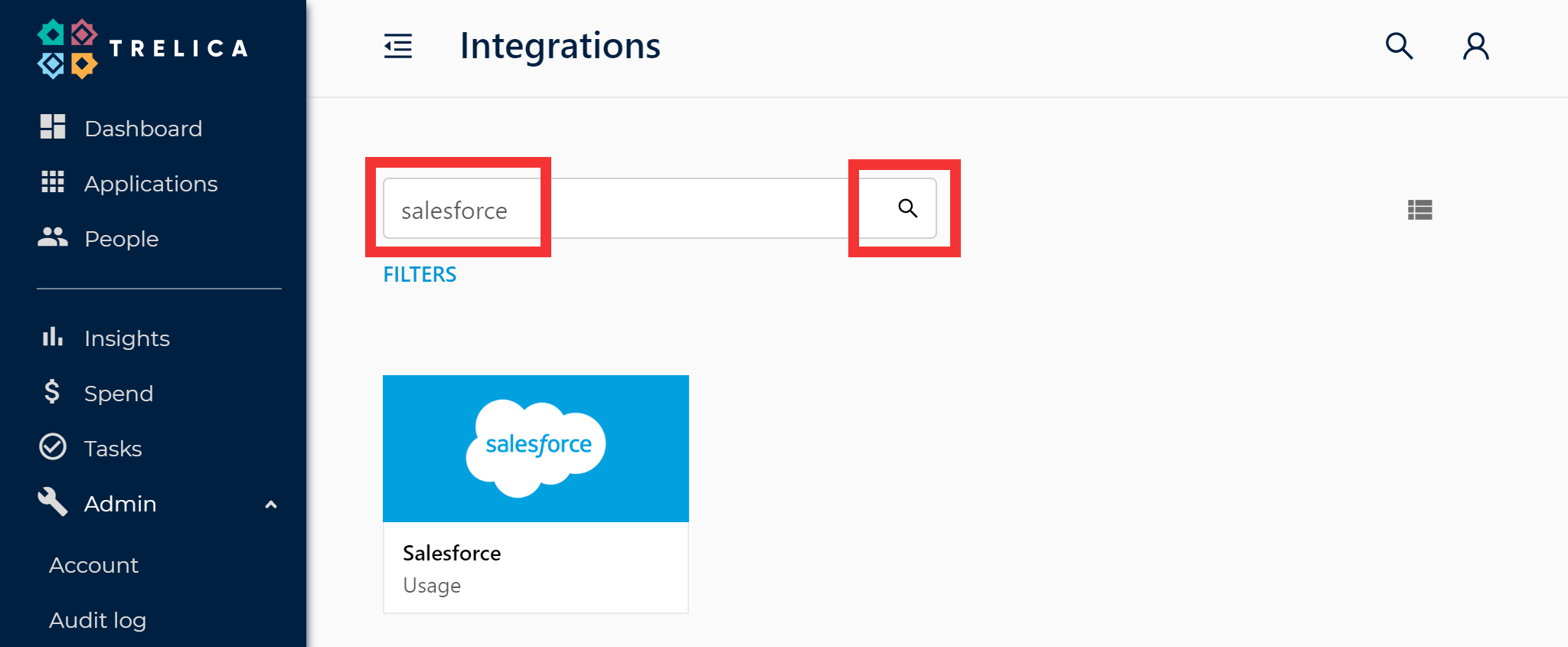Open Tasks page

[x=113, y=449]
